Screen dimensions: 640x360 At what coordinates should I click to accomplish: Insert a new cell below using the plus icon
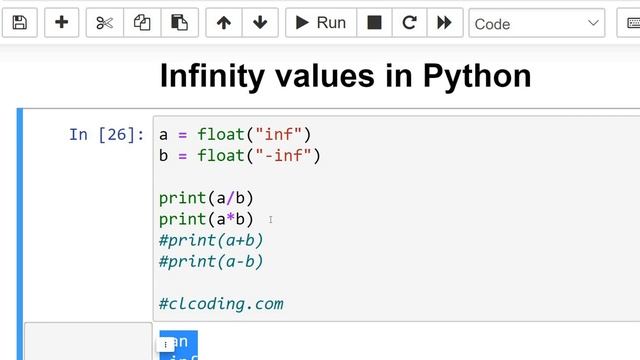[x=62, y=22]
